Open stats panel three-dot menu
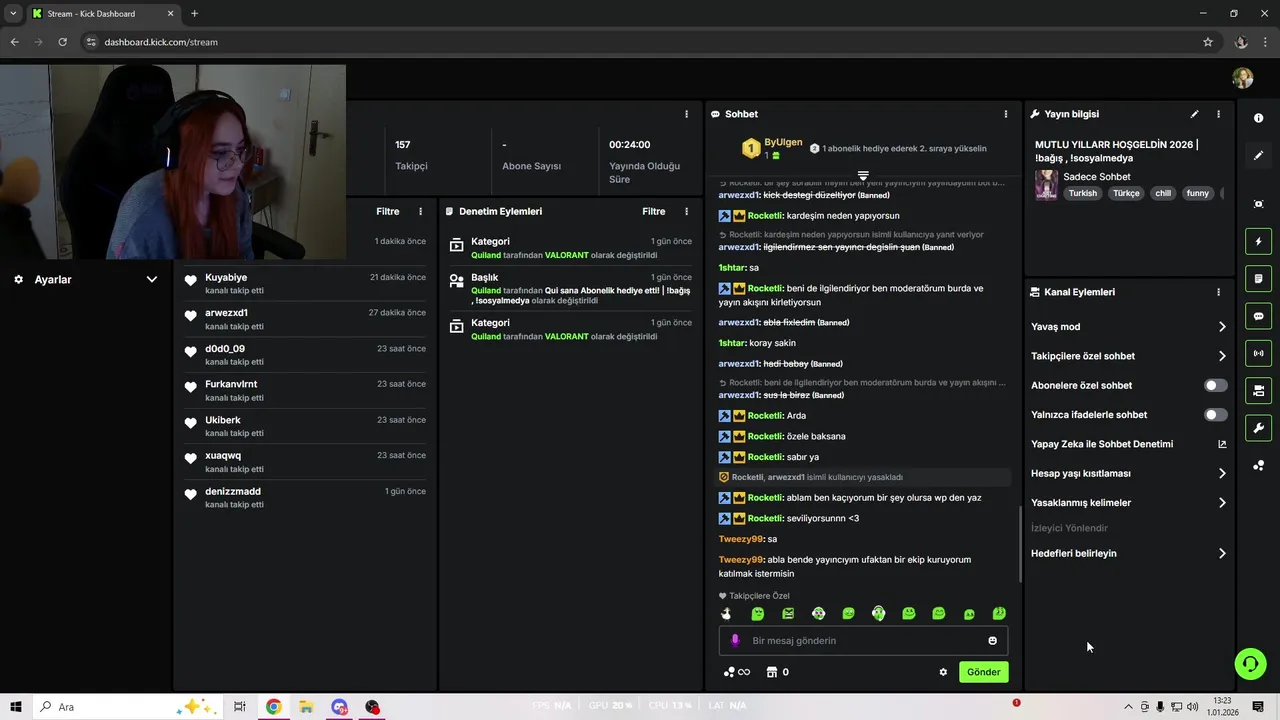Image resolution: width=1280 pixels, height=720 pixels. (686, 114)
